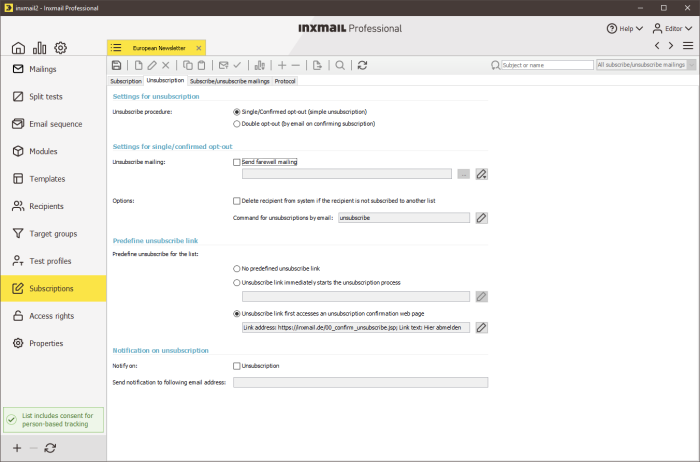Screen dimensions: 700x462
Task: Open Test profiles in the sidebar
Action: [54, 261]
